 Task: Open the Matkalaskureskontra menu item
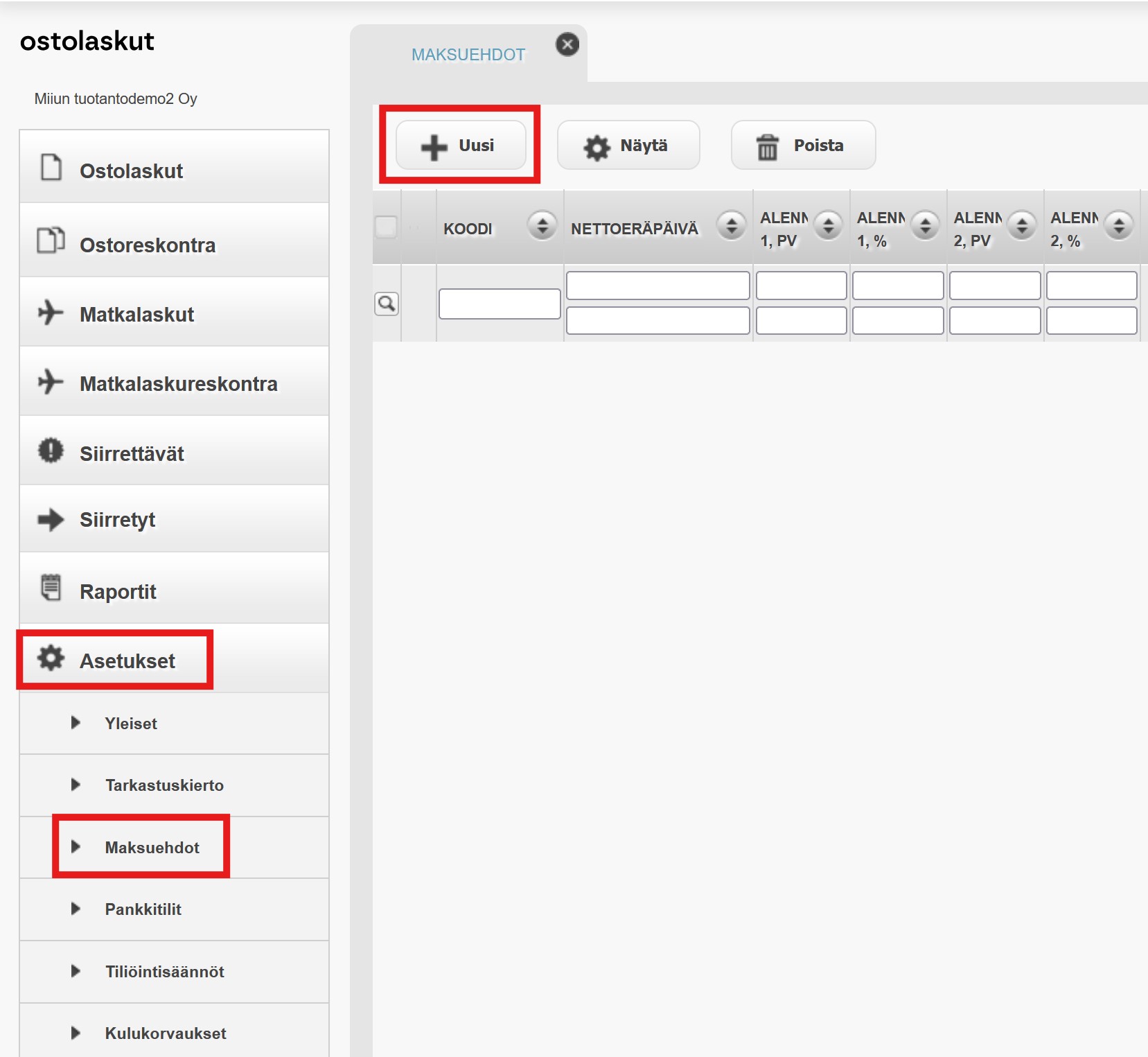tap(175, 381)
